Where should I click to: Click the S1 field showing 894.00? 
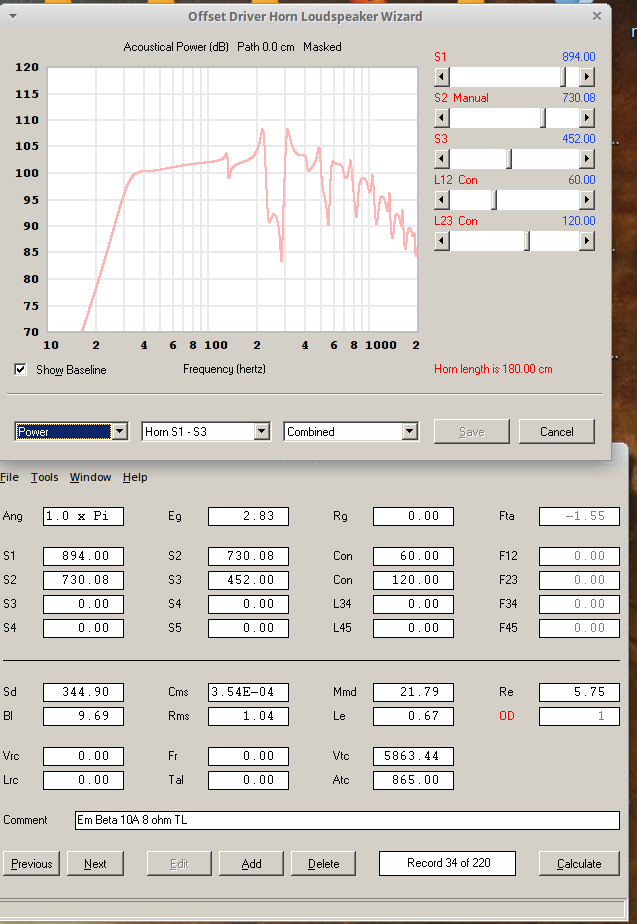(x=84, y=556)
